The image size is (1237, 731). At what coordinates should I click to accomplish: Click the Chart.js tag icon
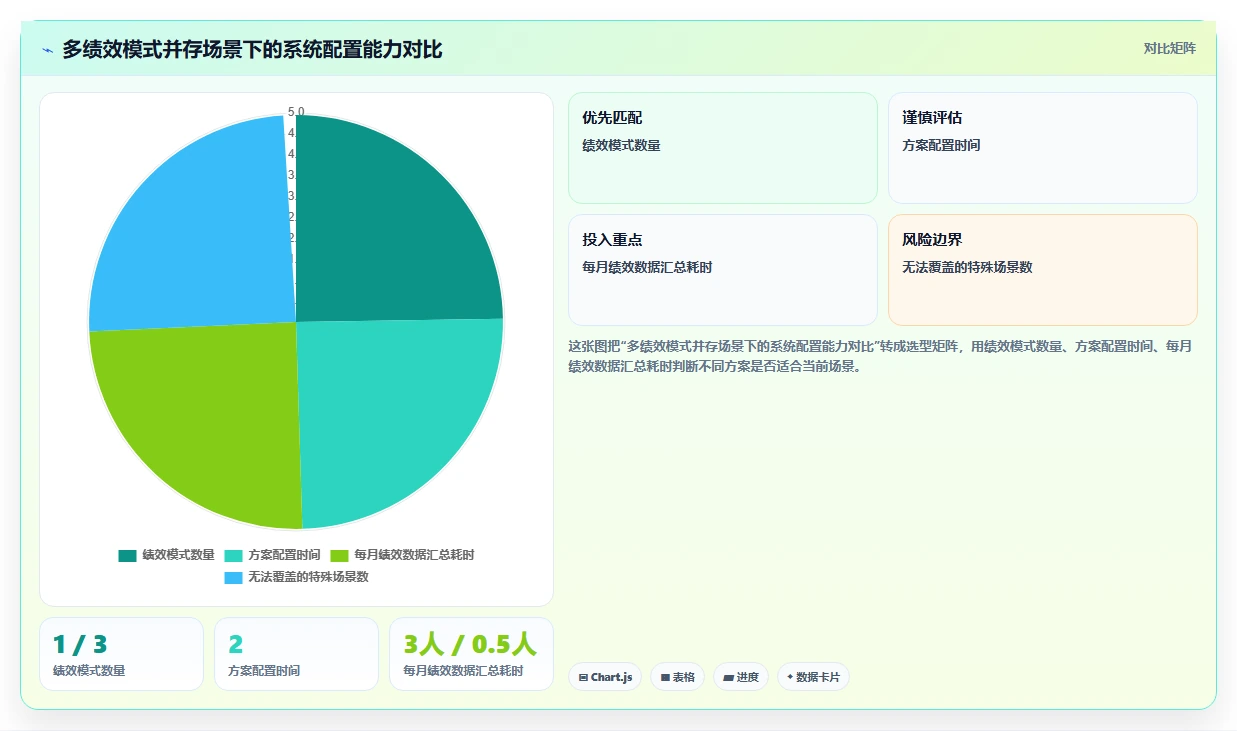583,677
